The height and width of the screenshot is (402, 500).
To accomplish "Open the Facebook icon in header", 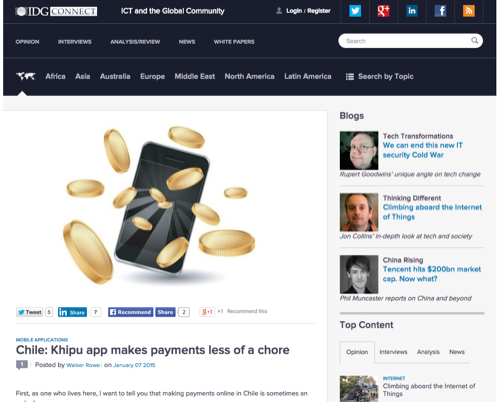I will (x=440, y=11).
